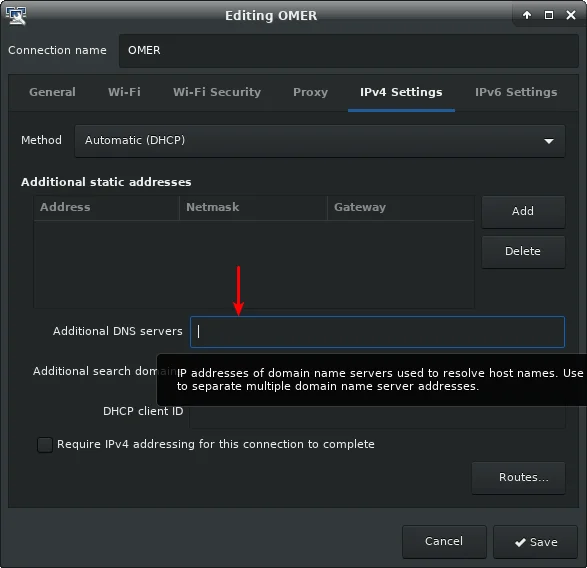
Task: Open the Wi-Fi Security tab
Action: [x=217, y=92]
